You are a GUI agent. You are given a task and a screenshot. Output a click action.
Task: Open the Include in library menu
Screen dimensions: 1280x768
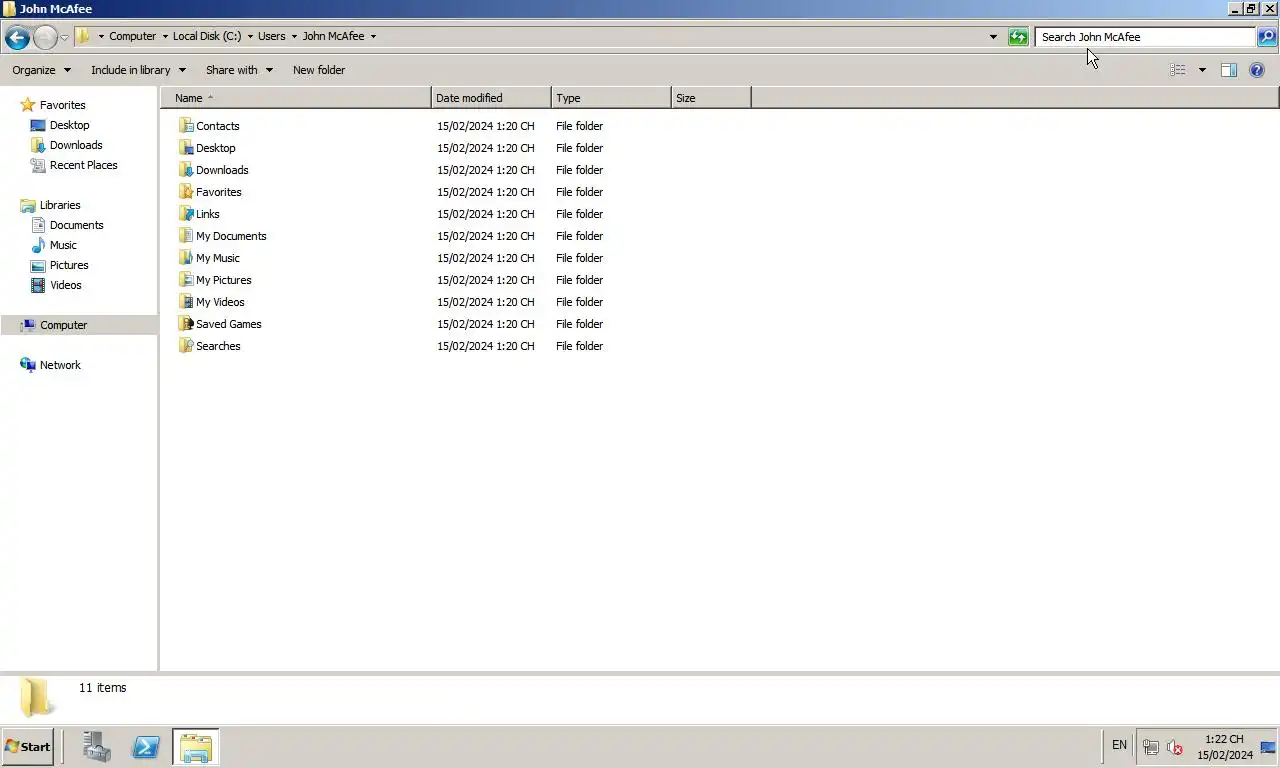[138, 70]
